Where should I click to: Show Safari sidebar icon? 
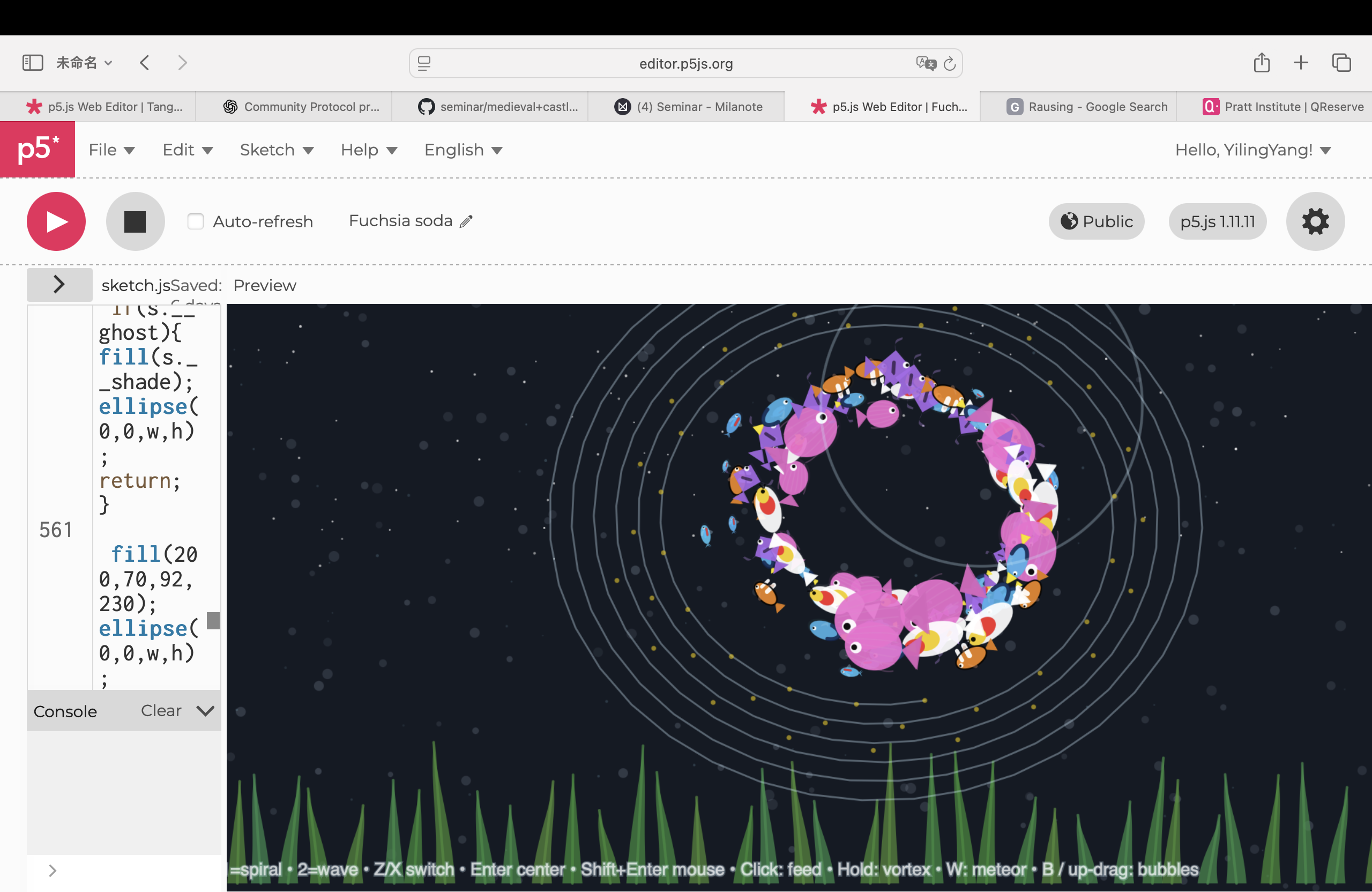[32, 63]
